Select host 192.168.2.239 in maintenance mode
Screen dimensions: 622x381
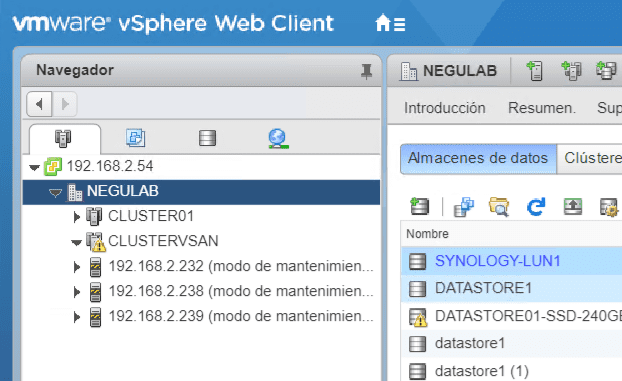pyautogui.click(x=241, y=316)
